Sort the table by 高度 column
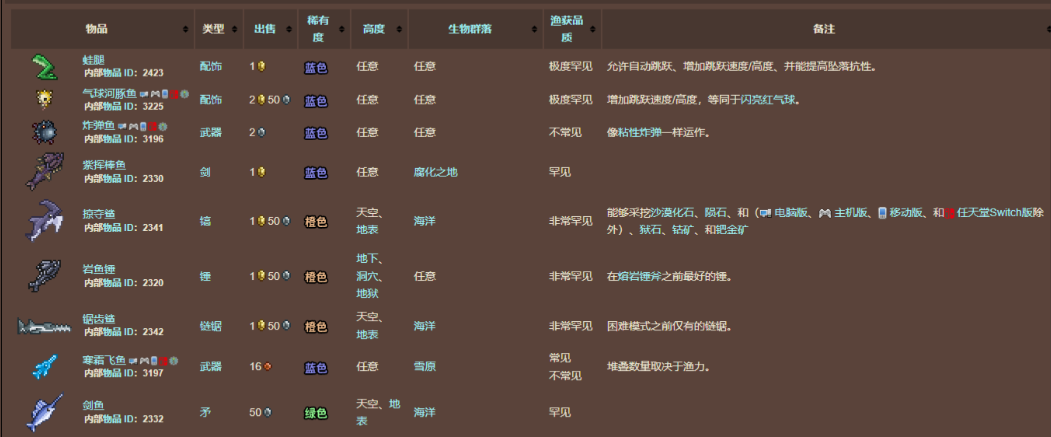 pos(399,29)
